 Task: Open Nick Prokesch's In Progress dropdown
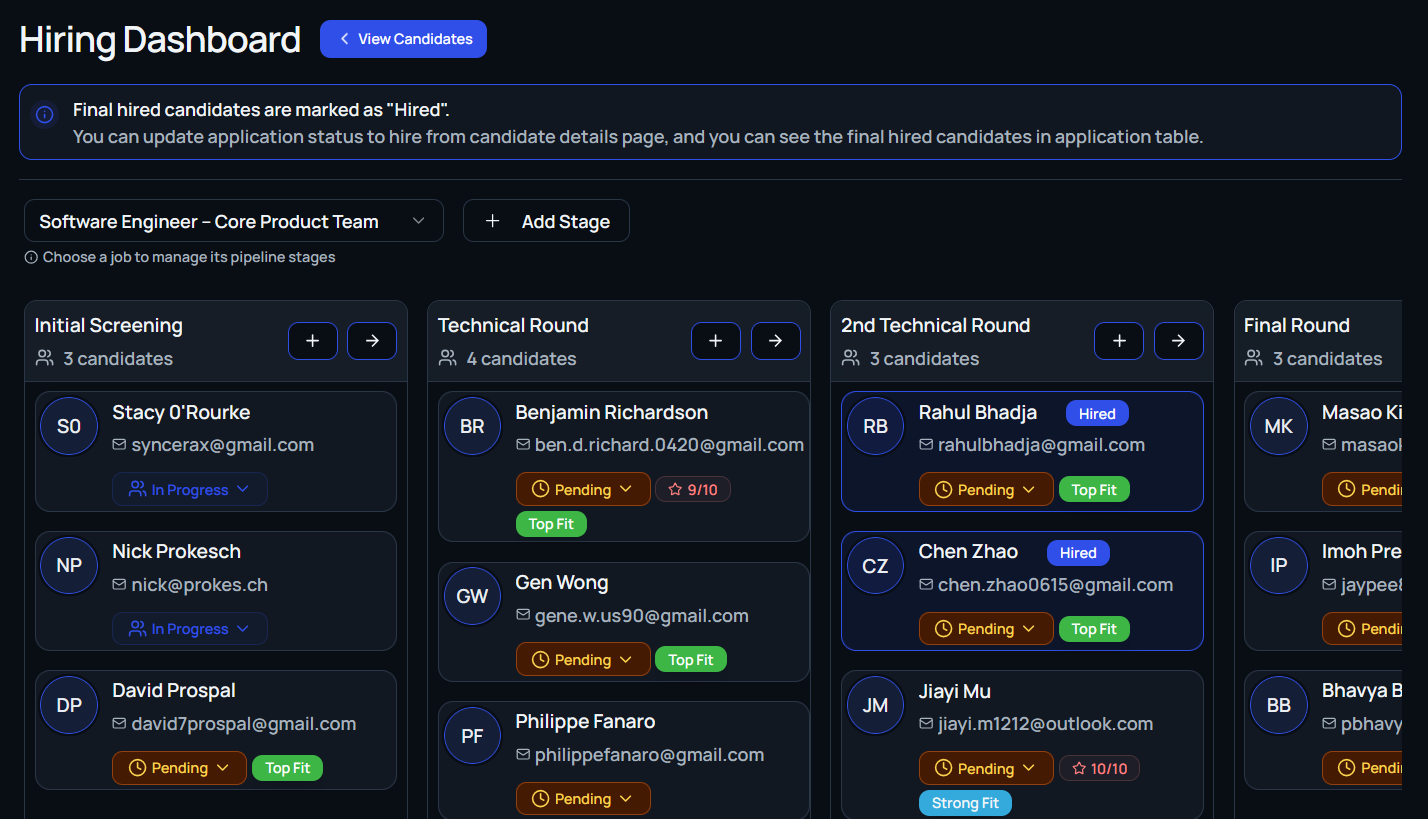[x=190, y=629]
